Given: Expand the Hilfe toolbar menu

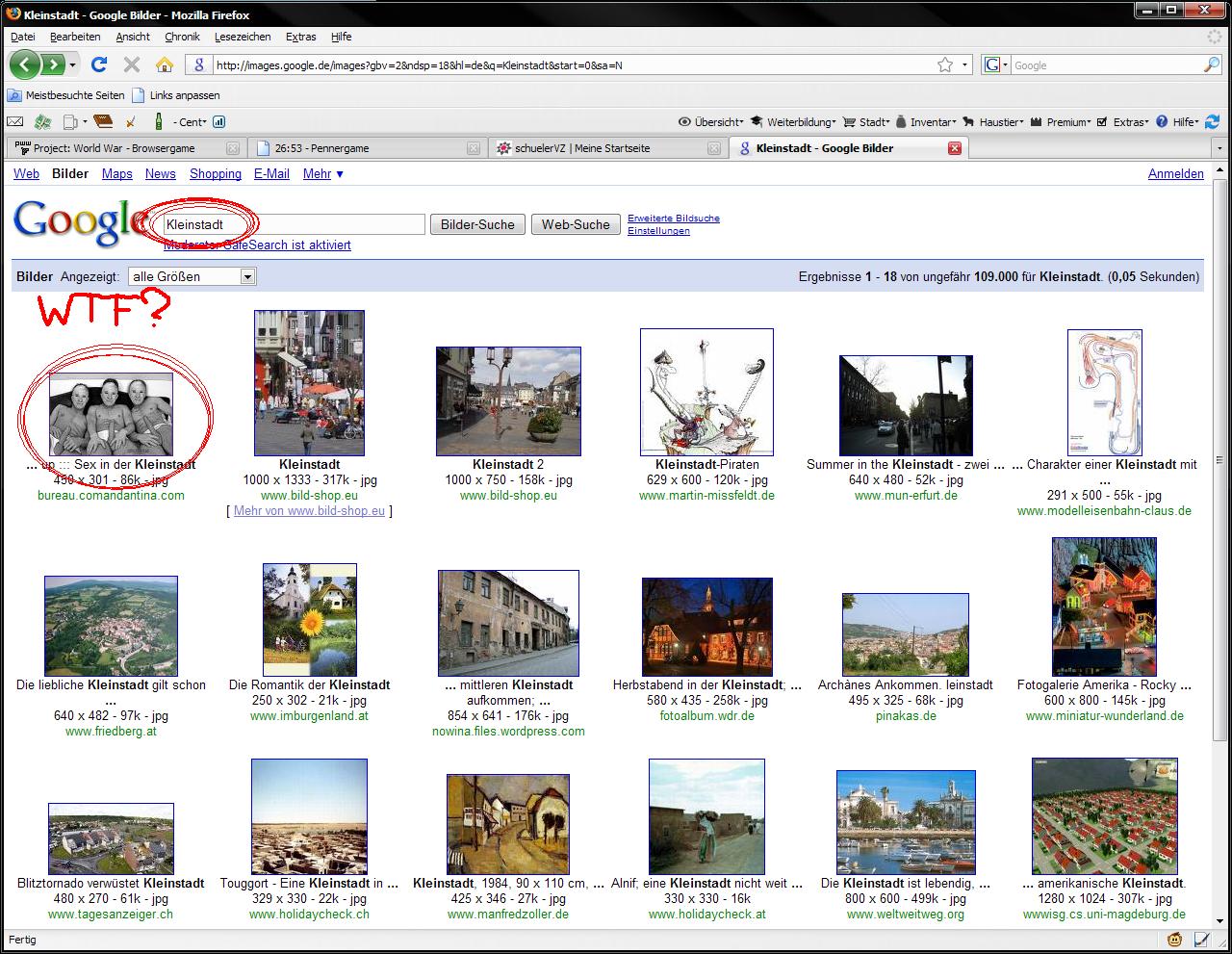Looking at the screenshot, I should [x=1177, y=122].
